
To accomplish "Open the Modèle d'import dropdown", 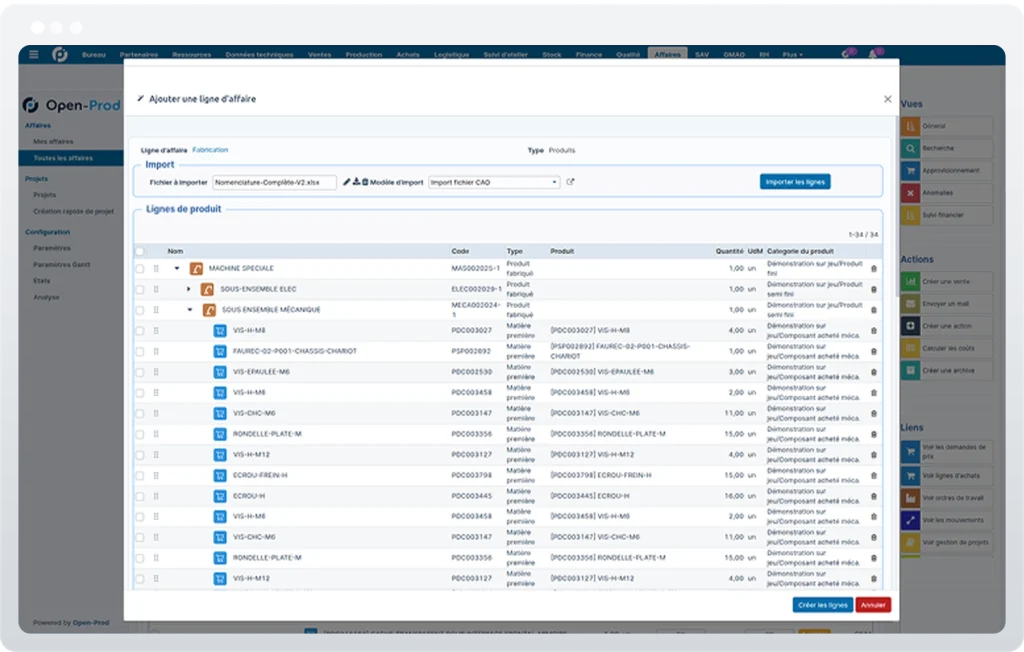I will pos(494,182).
